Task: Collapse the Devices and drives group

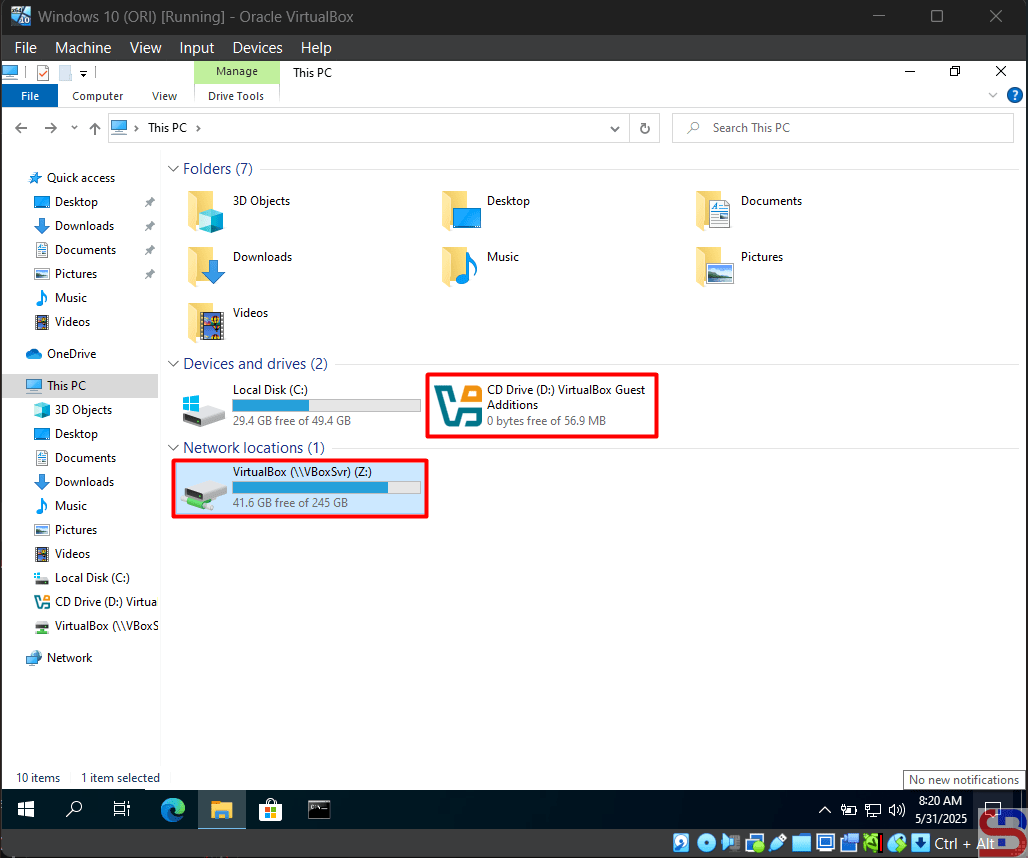Action: pos(173,364)
